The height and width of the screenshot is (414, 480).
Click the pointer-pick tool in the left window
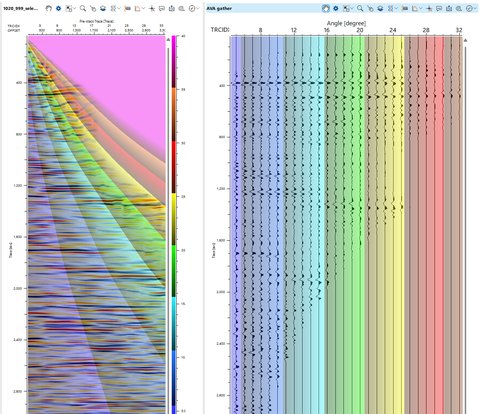93,9
